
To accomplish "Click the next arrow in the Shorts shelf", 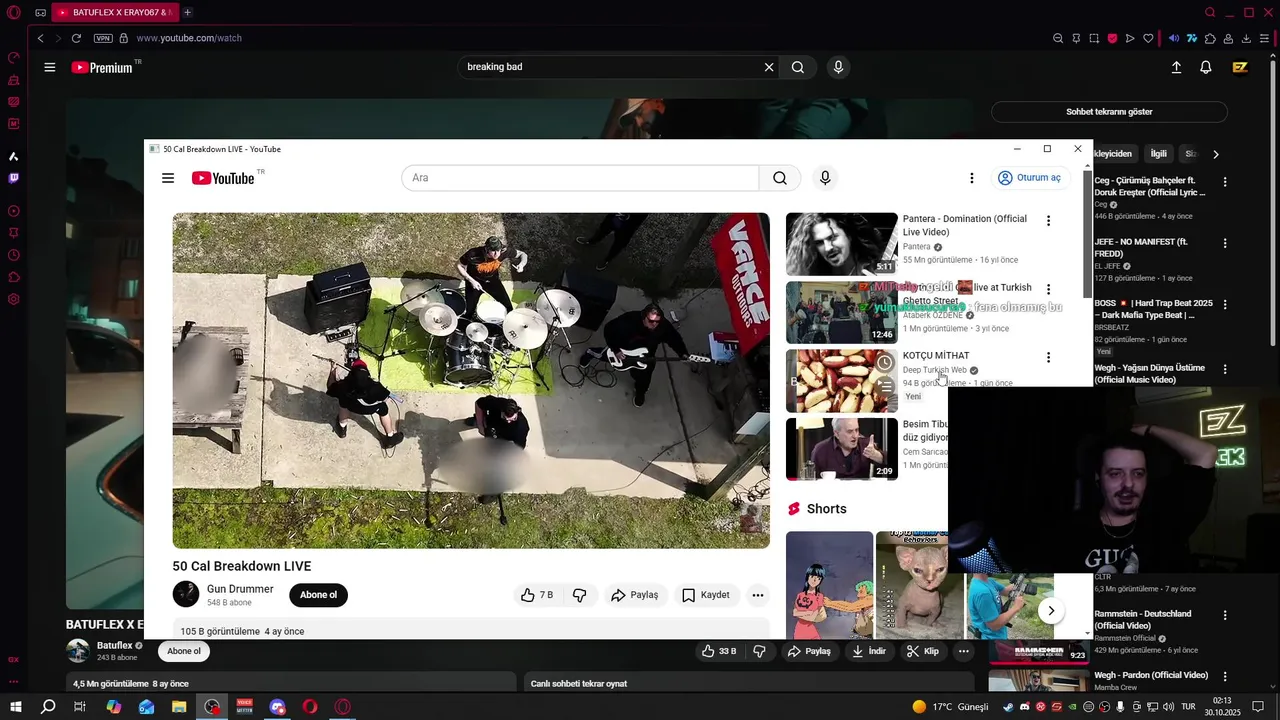I will click(1051, 610).
